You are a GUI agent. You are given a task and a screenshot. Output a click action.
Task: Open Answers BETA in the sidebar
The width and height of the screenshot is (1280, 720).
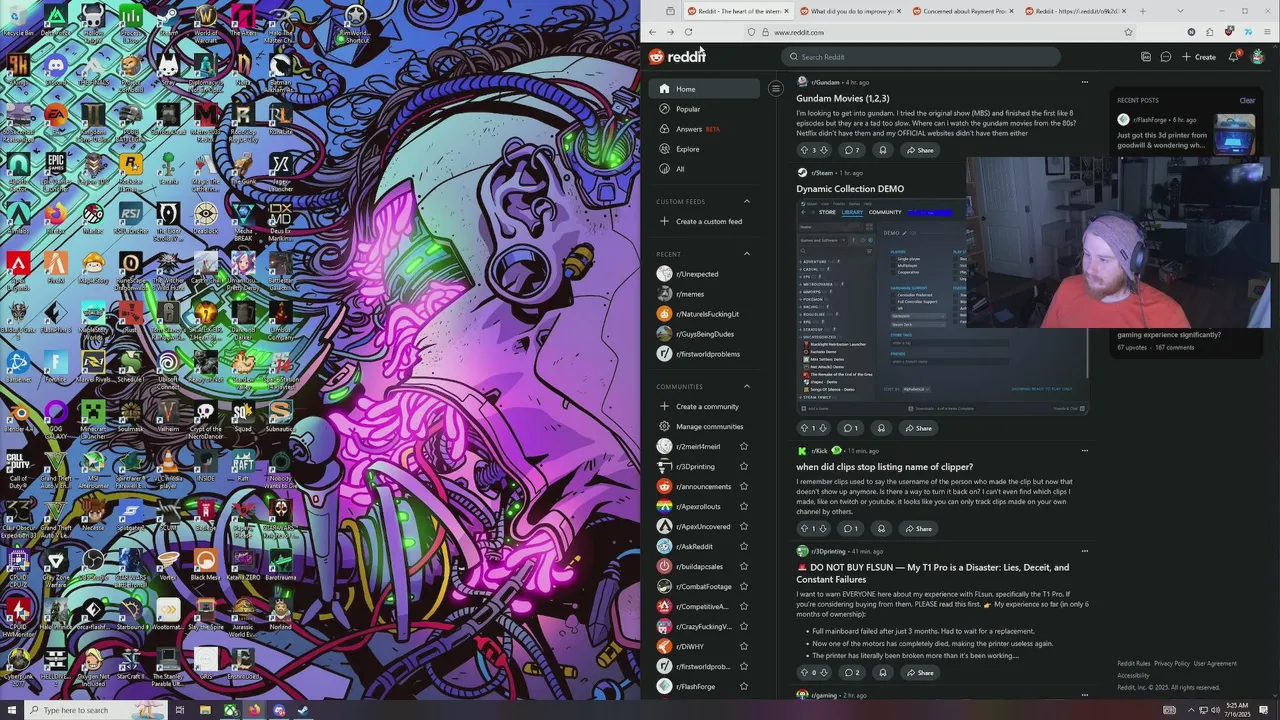pyautogui.click(x=704, y=129)
